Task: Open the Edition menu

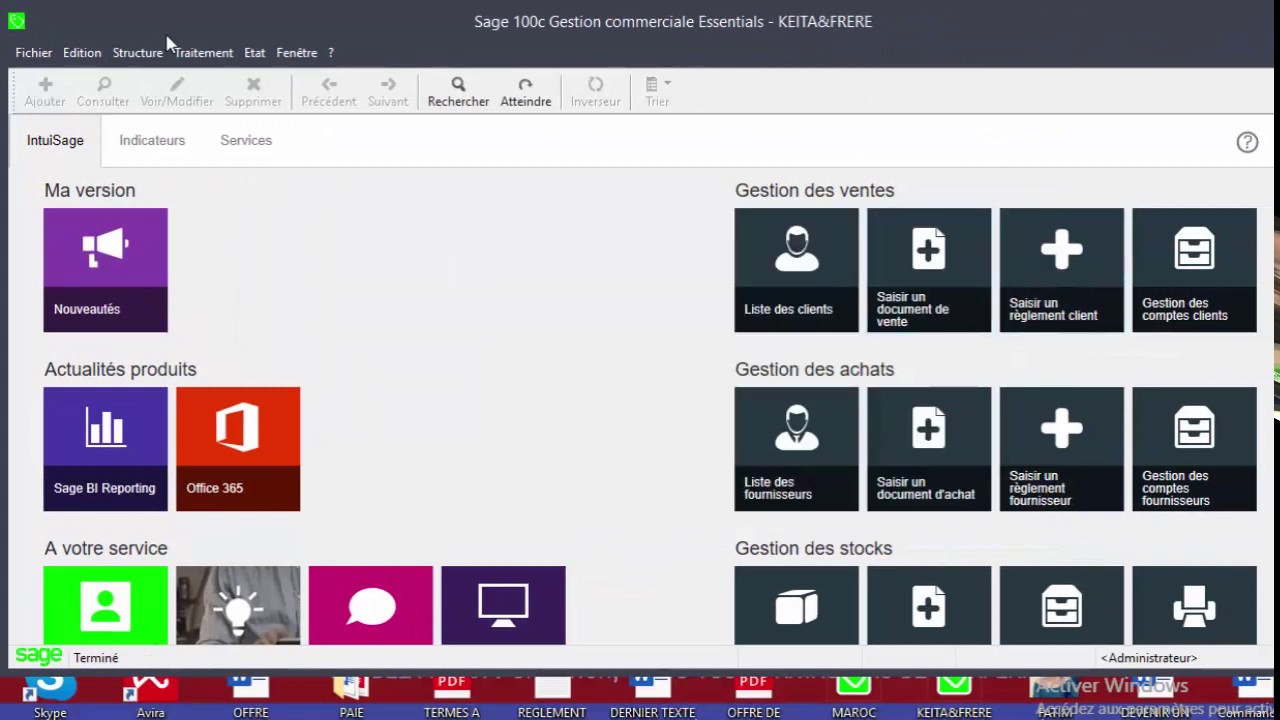Action: (82, 53)
